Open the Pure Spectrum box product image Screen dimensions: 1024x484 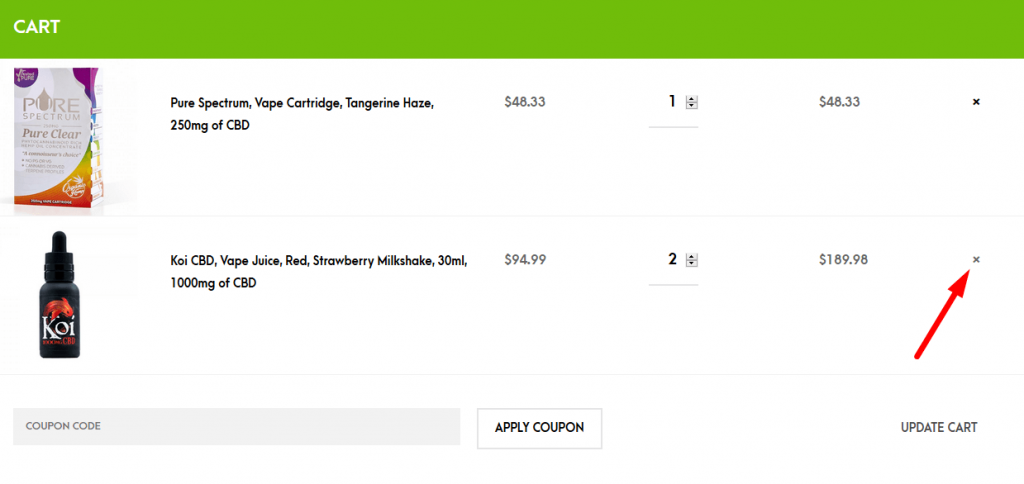coord(59,140)
